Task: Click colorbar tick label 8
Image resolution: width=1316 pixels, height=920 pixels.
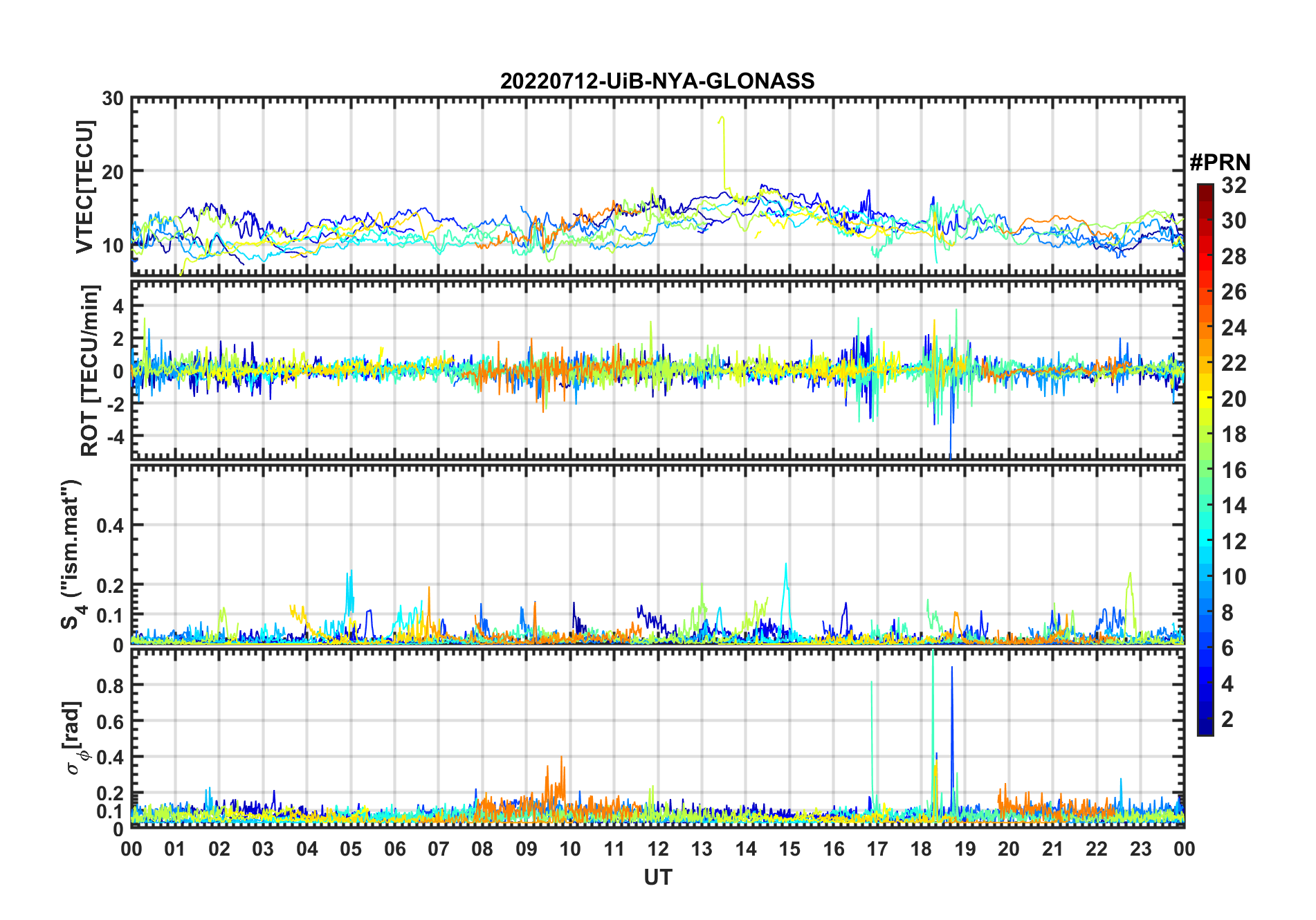Action: (1227, 612)
